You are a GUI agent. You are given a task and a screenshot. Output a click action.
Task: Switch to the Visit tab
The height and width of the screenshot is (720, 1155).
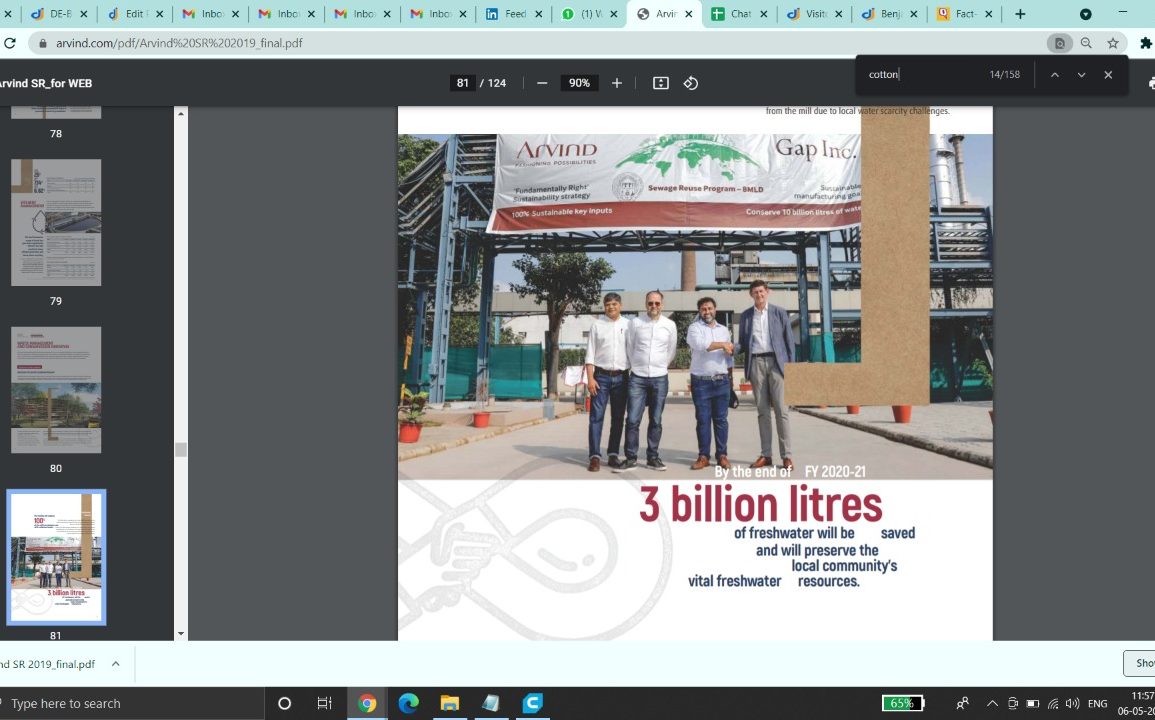coord(815,14)
